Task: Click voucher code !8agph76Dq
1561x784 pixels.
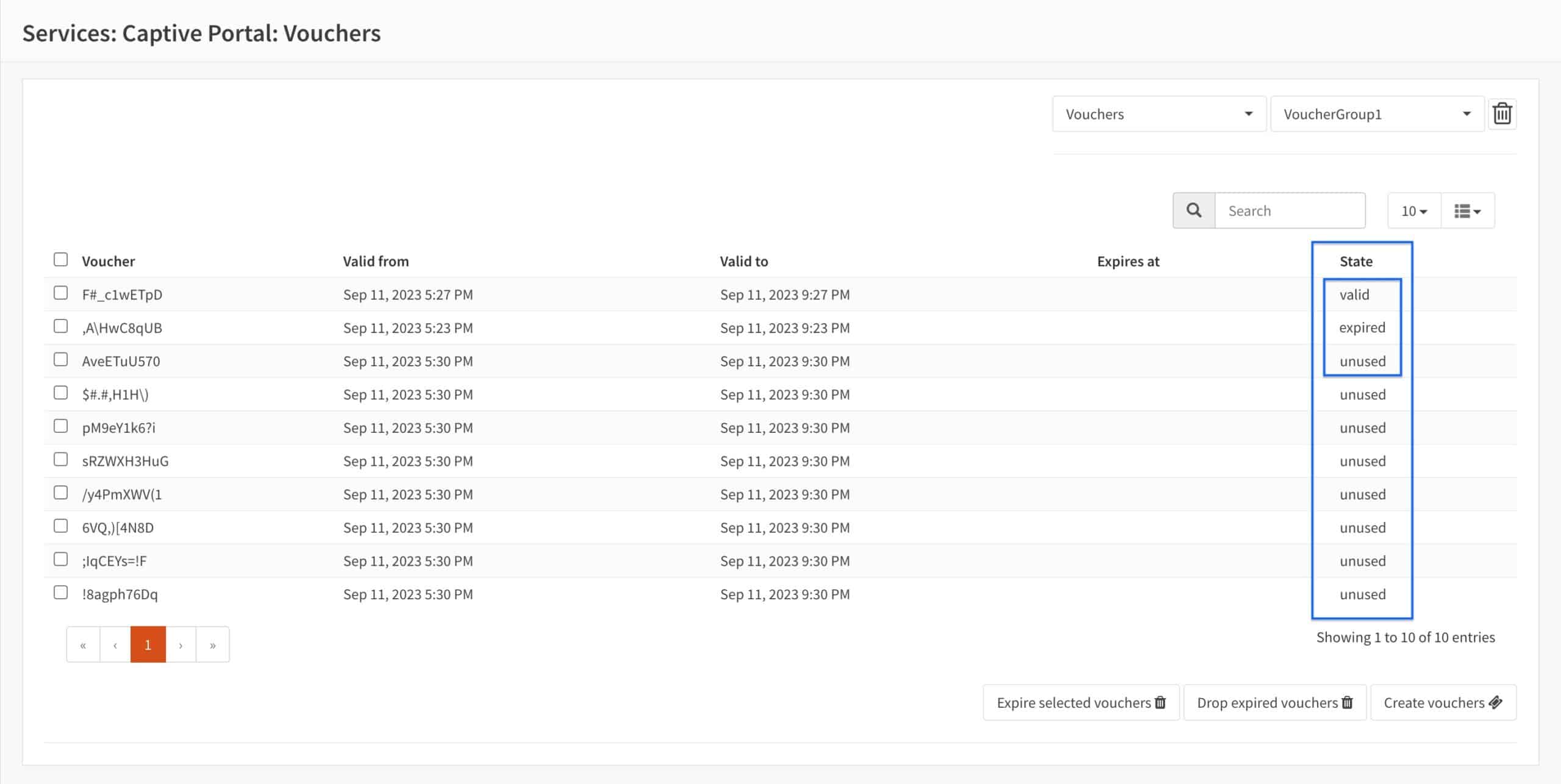Action: (120, 594)
